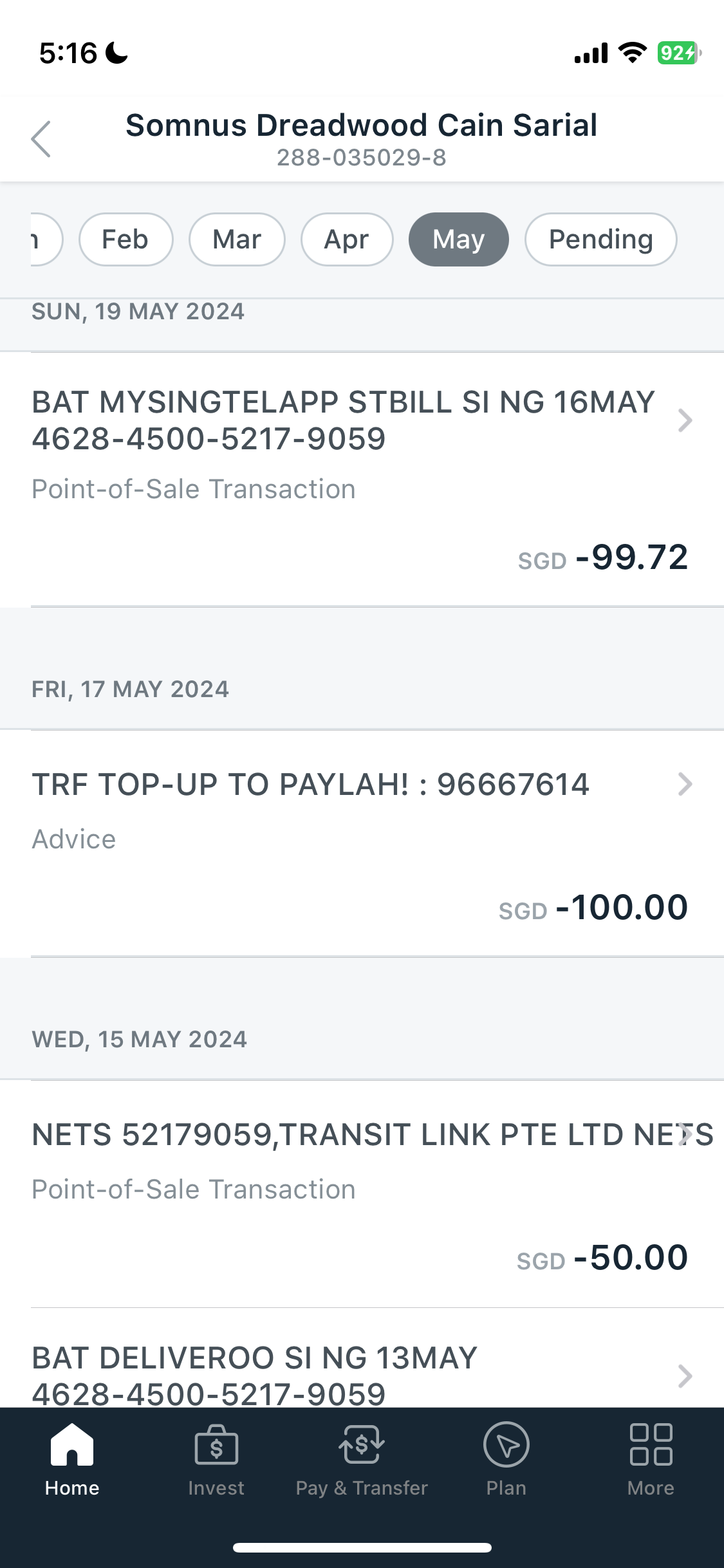Open the Invest briefcase icon

point(216,1444)
